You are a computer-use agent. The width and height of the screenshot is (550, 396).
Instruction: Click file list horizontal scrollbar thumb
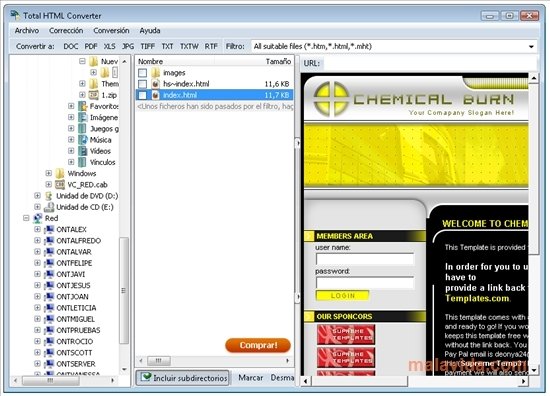pyautogui.click(x=159, y=361)
